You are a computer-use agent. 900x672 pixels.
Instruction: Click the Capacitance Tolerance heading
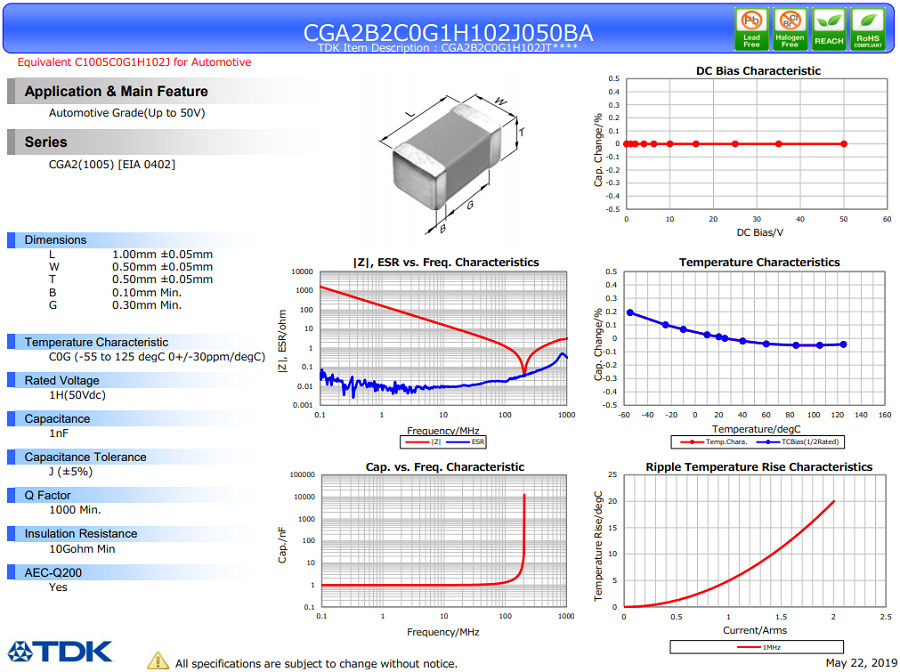click(x=85, y=457)
